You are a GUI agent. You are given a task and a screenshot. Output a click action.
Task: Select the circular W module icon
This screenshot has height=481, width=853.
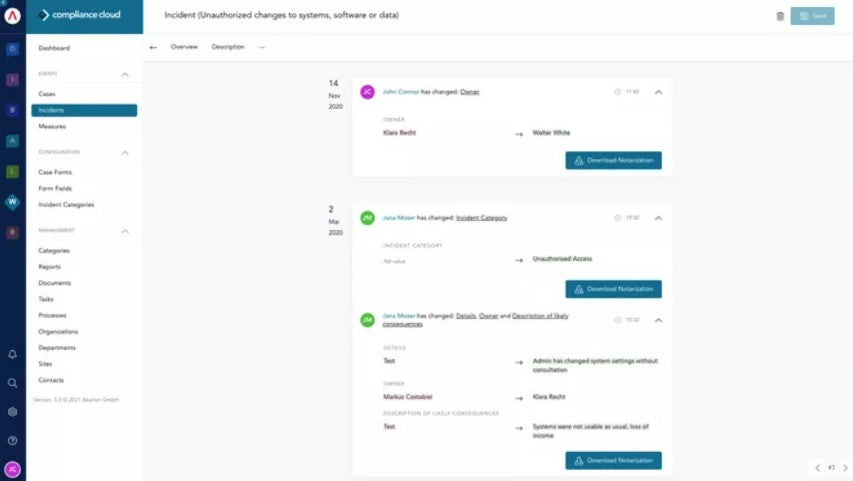(12, 202)
